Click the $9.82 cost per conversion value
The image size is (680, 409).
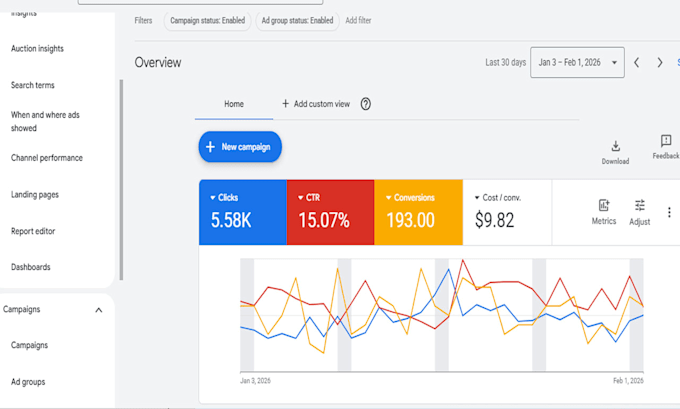coord(494,220)
